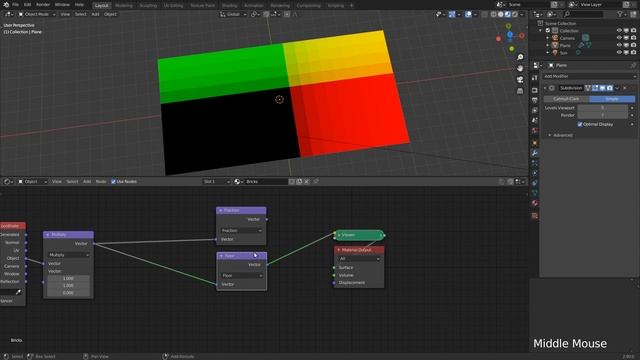Select wireframe viewport shading
This screenshot has height=360, width=640.
[493, 14]
